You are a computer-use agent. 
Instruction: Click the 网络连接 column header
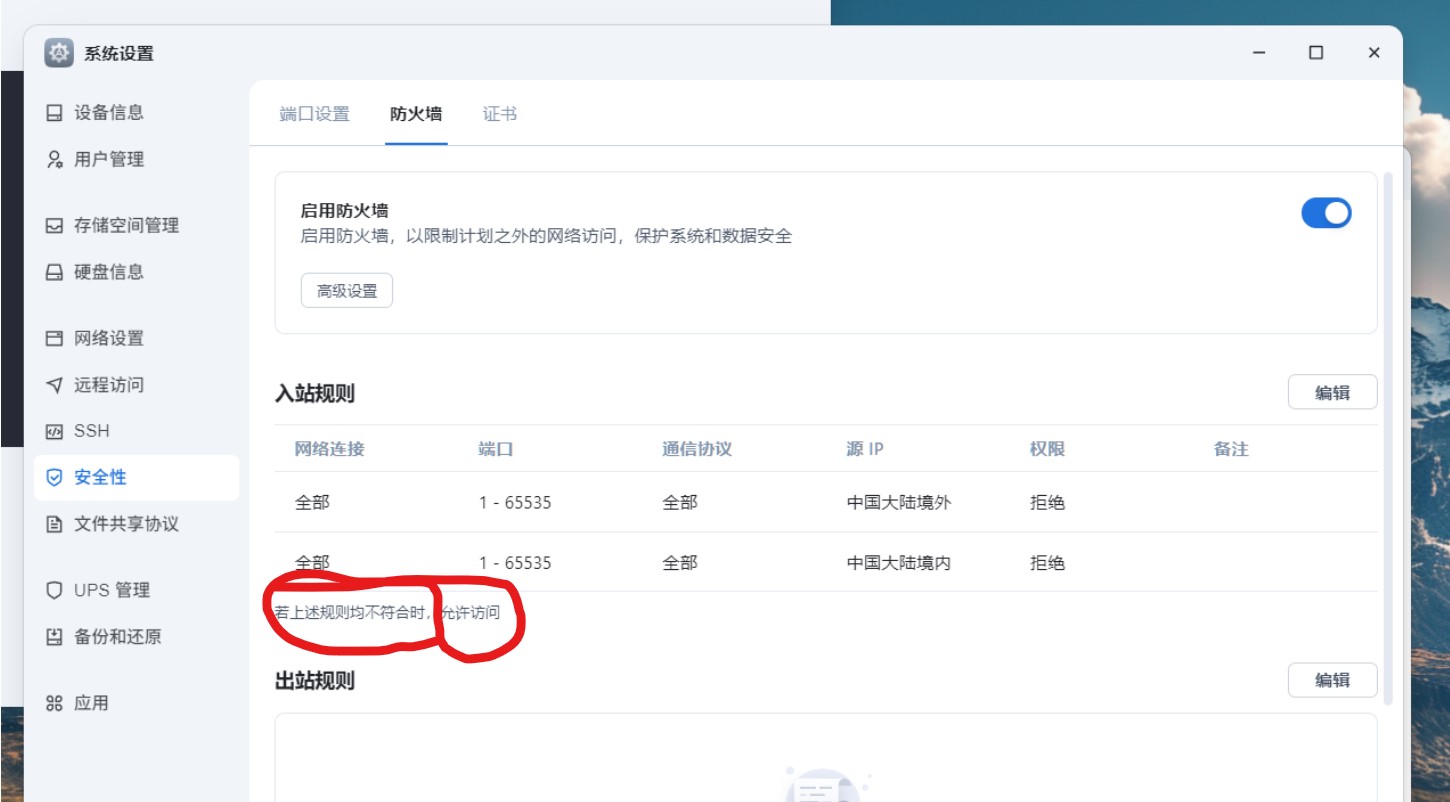tap(330, 449)
